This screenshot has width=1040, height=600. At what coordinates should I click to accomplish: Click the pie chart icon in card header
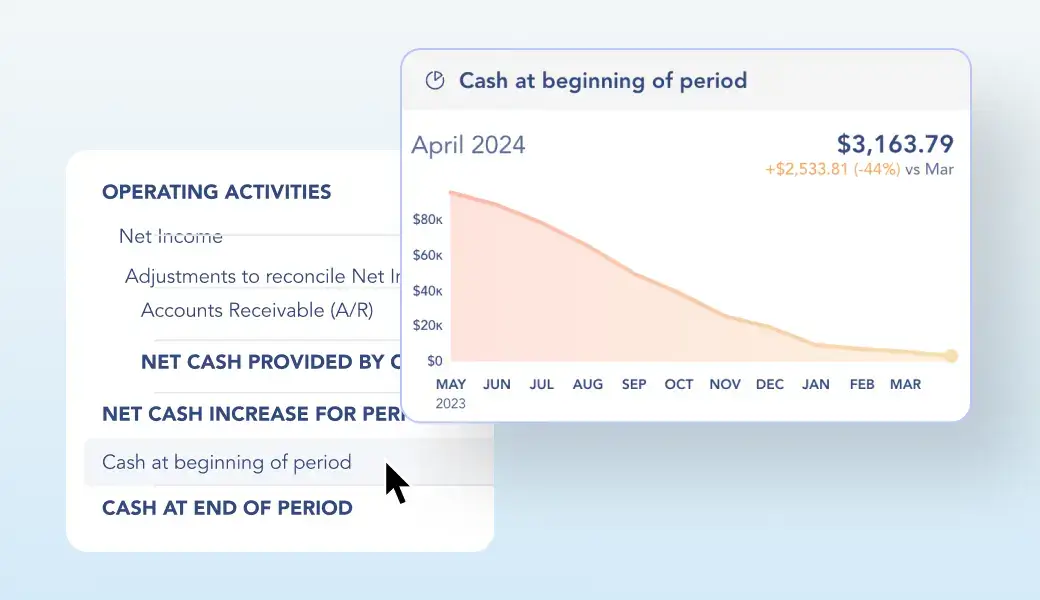[435, 81]
